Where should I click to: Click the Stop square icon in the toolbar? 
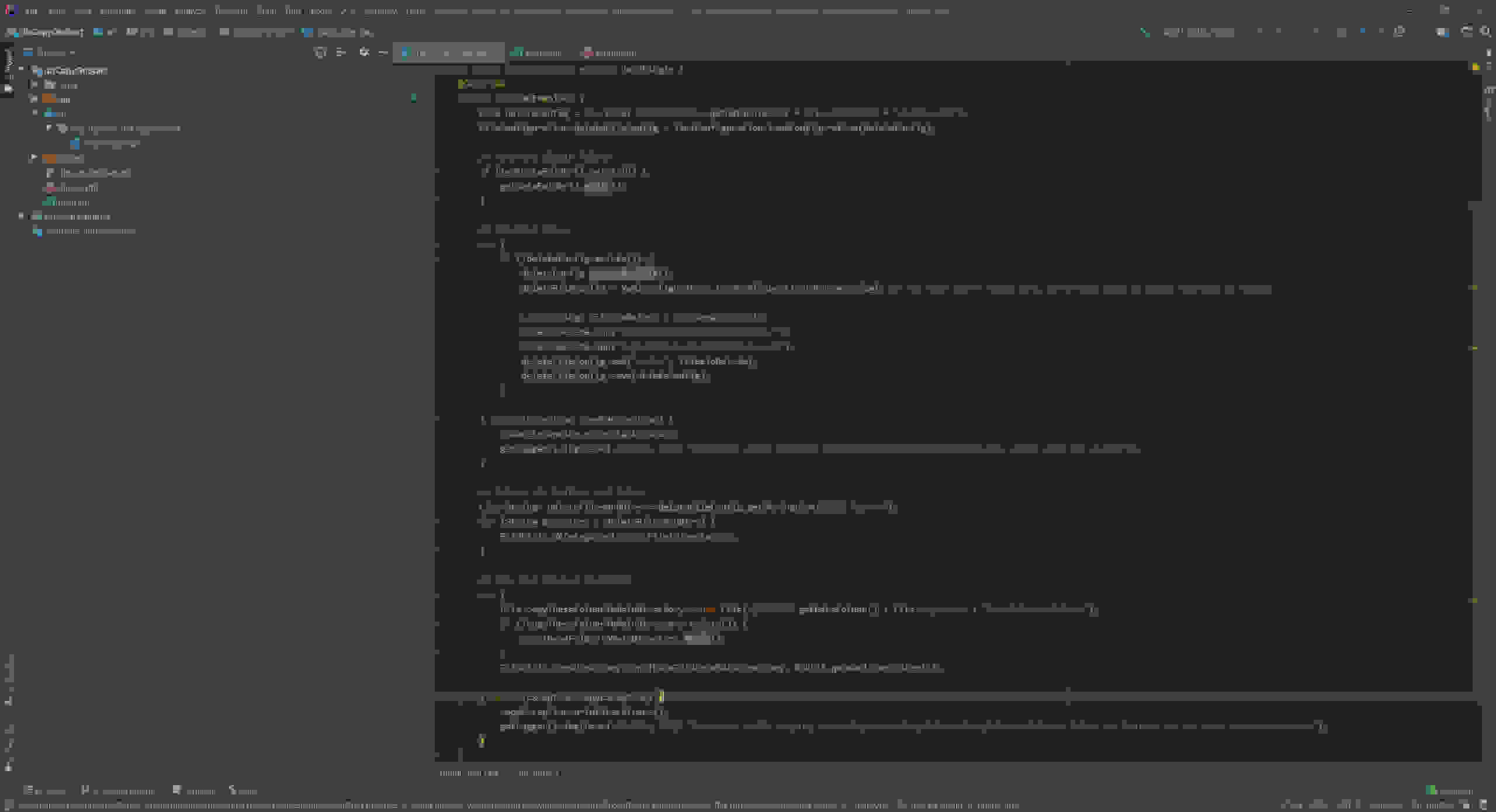1341,32
